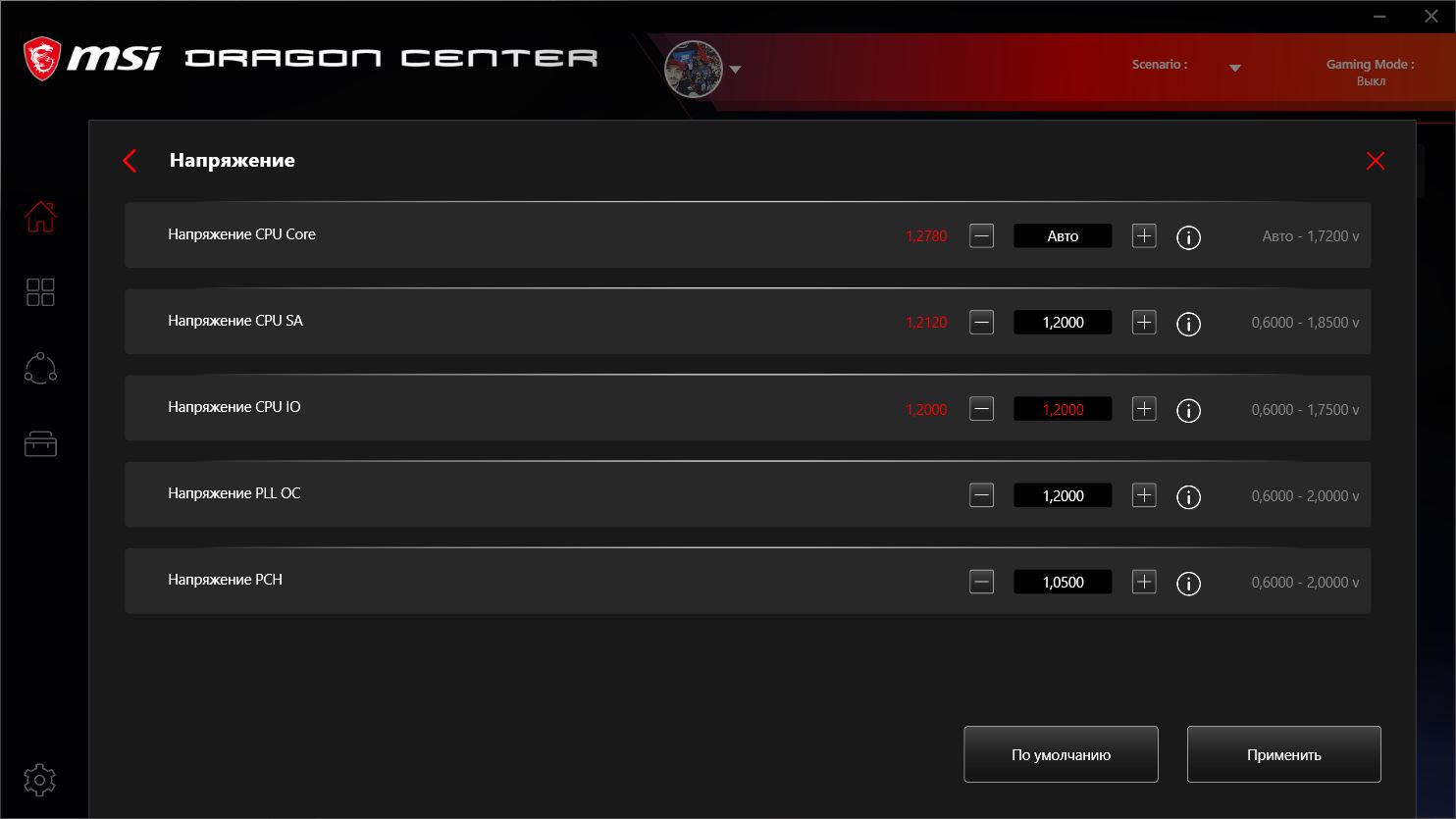Show info for Напряжение PCH
The width and height of the screenshot is (1456, 819).
pos(1188,584)
